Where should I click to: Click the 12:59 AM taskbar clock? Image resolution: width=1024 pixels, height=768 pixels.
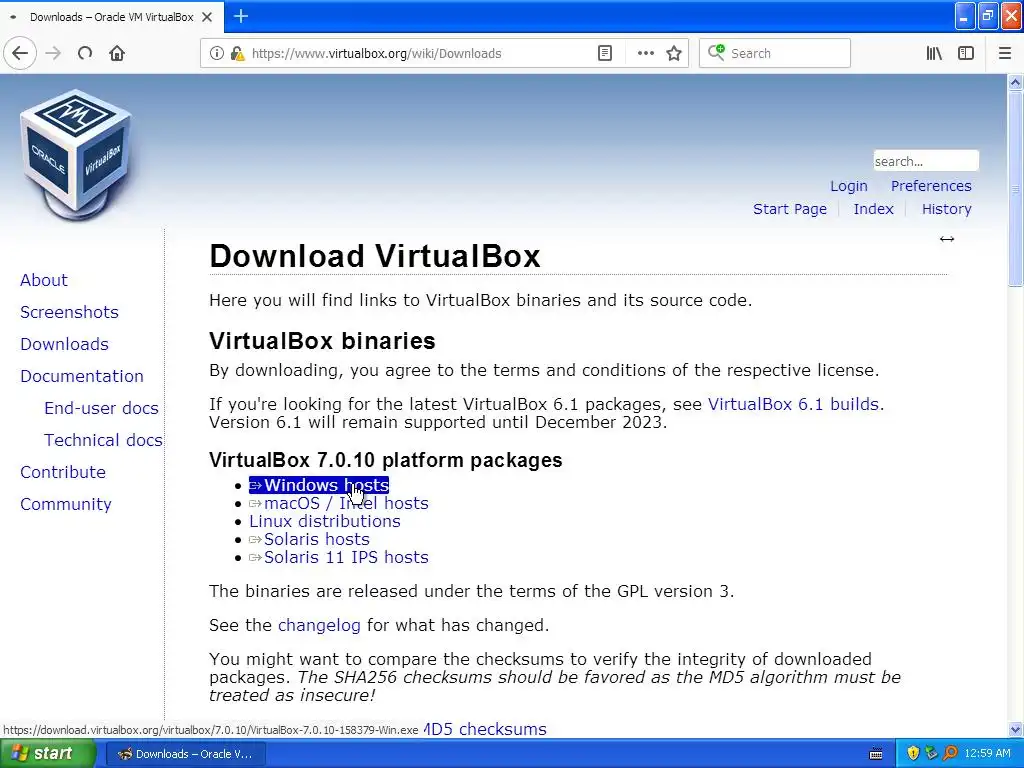tap(987, 754)
